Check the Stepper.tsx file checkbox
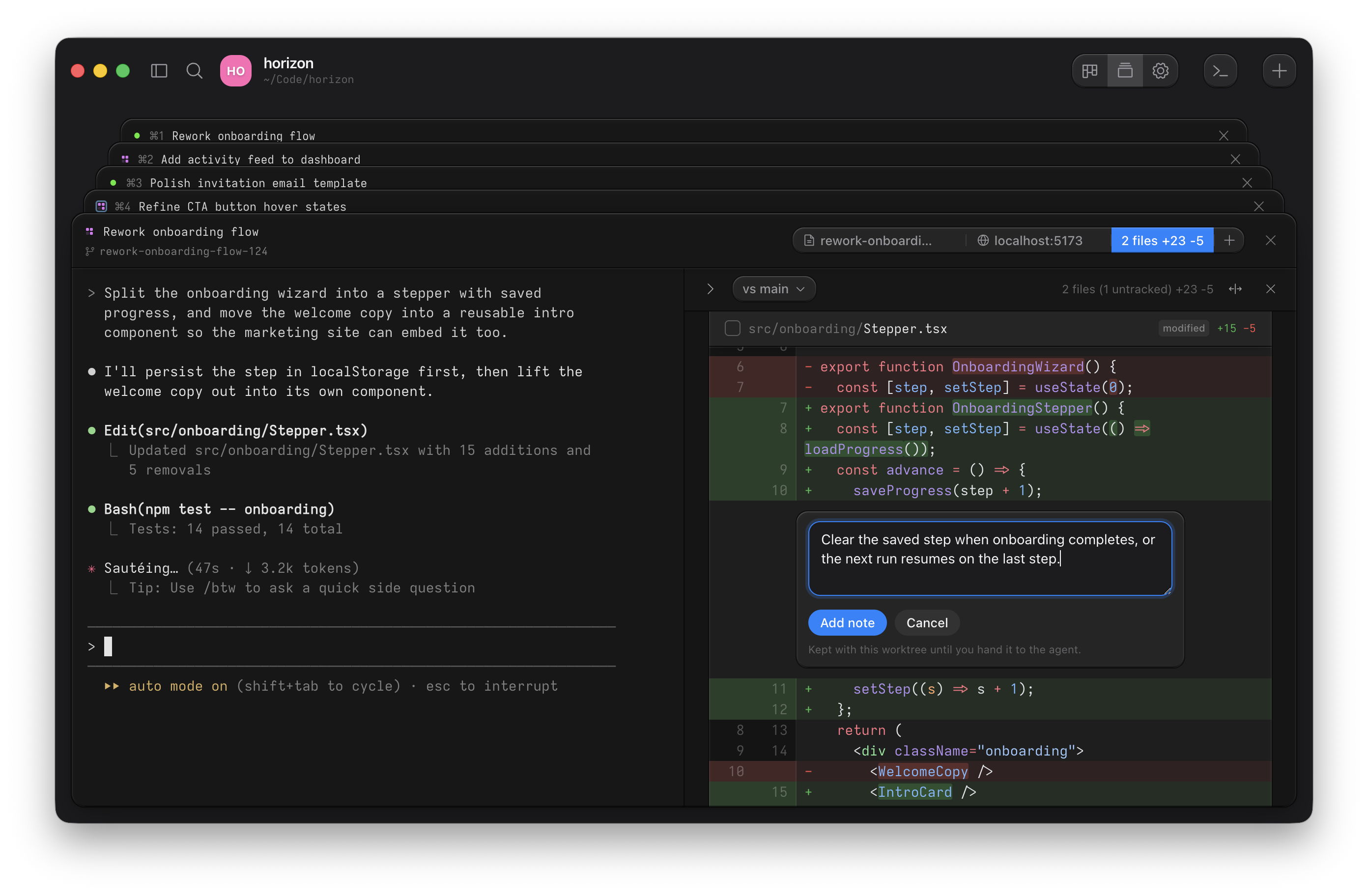Image resolution: width=1368 pixels, height=896 pixels. tap(732, 328)
